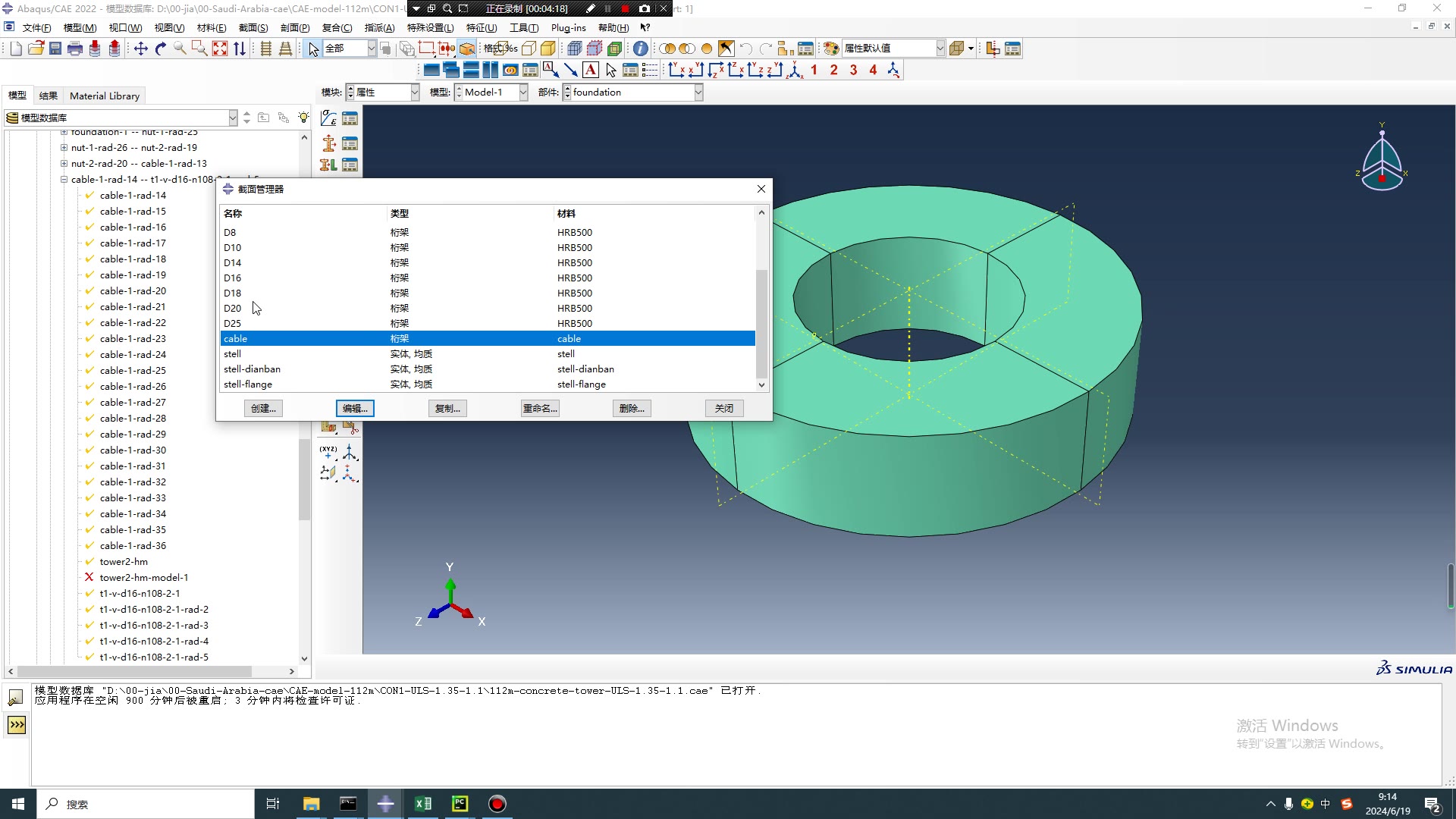Toggle shaded render style
This screenshot has width=1456, height=819.
pos(548,48)
